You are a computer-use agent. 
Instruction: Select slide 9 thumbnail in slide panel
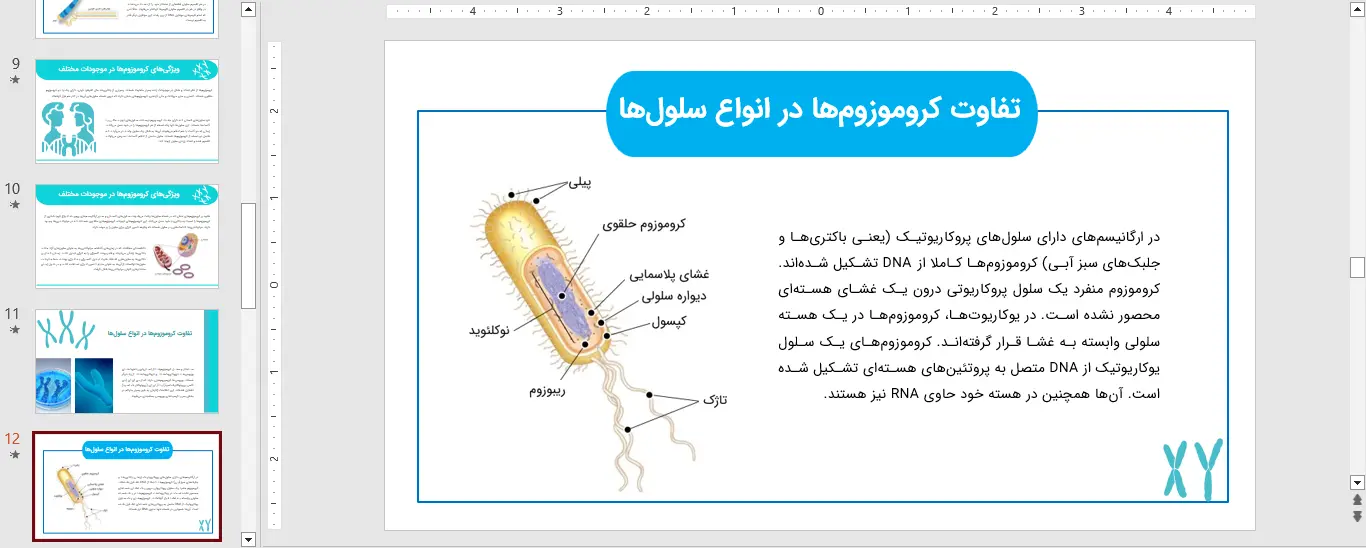[127, 110]
